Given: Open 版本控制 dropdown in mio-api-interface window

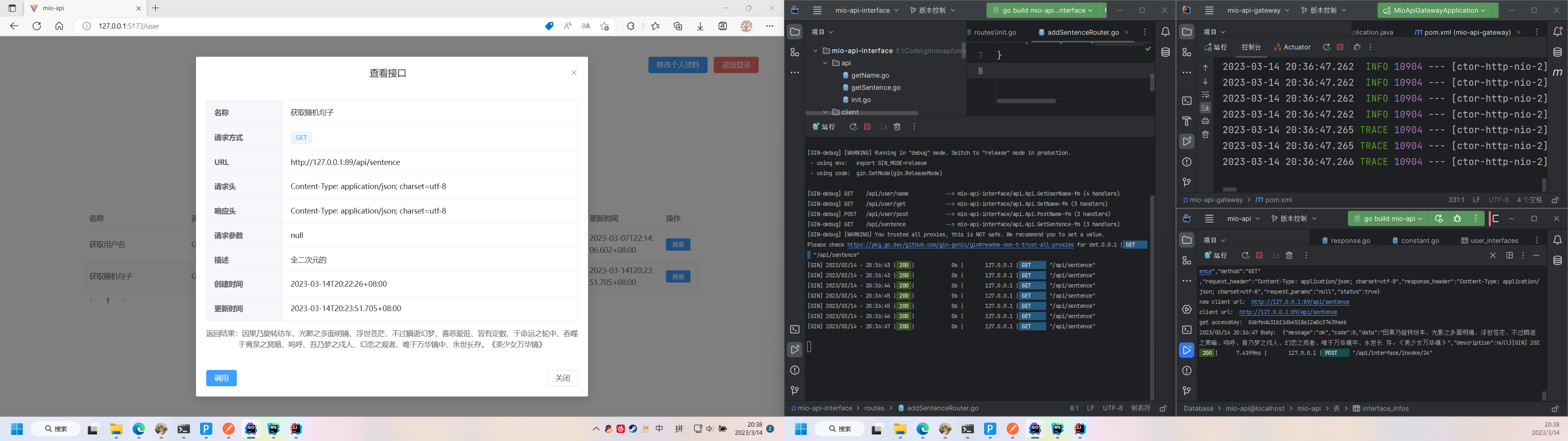Looking at the screenshot, I should pos(933,10).
